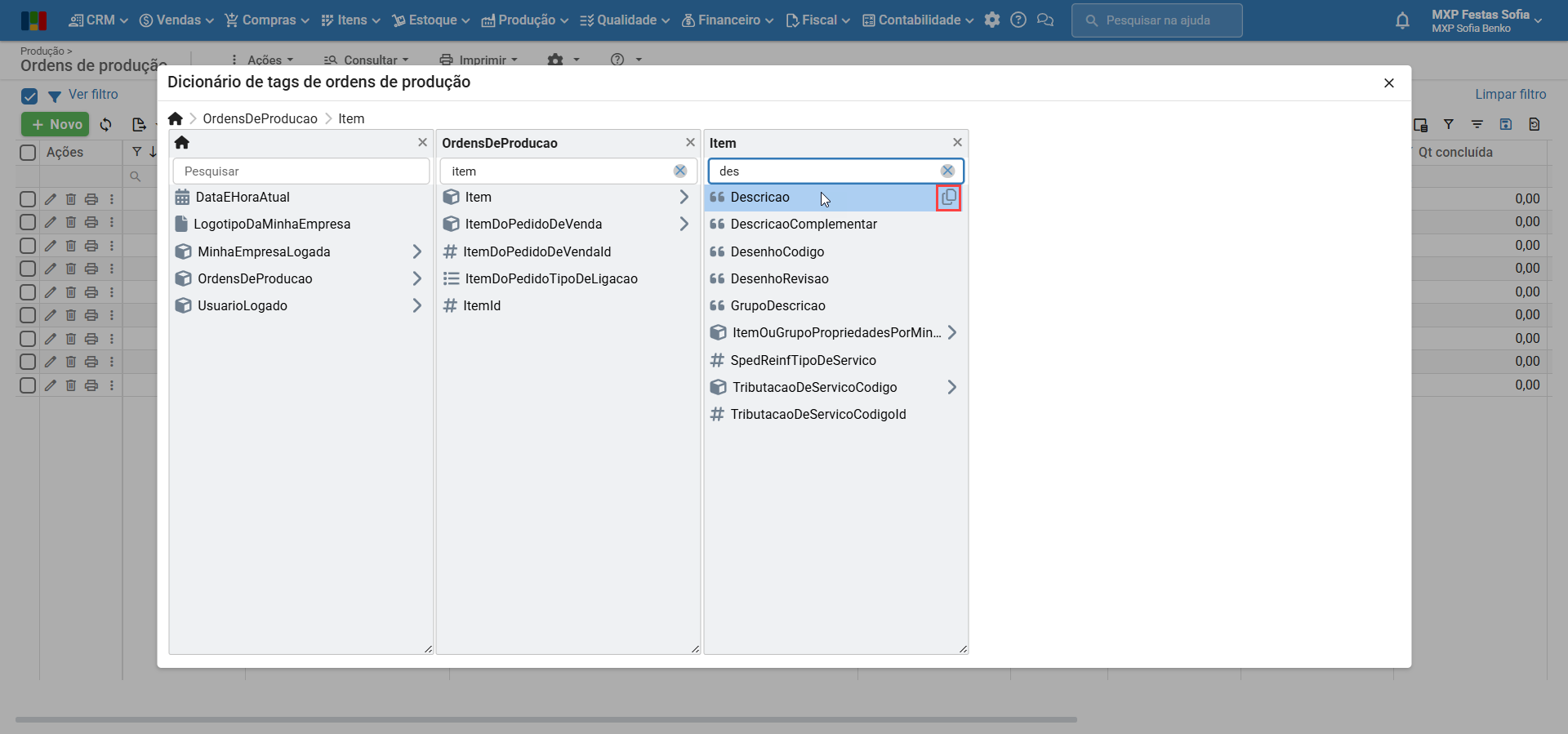Image resolution: width=1568 pixels, height=734 pixels.
Task: Open notifications bell
Action: [1402, 20]
